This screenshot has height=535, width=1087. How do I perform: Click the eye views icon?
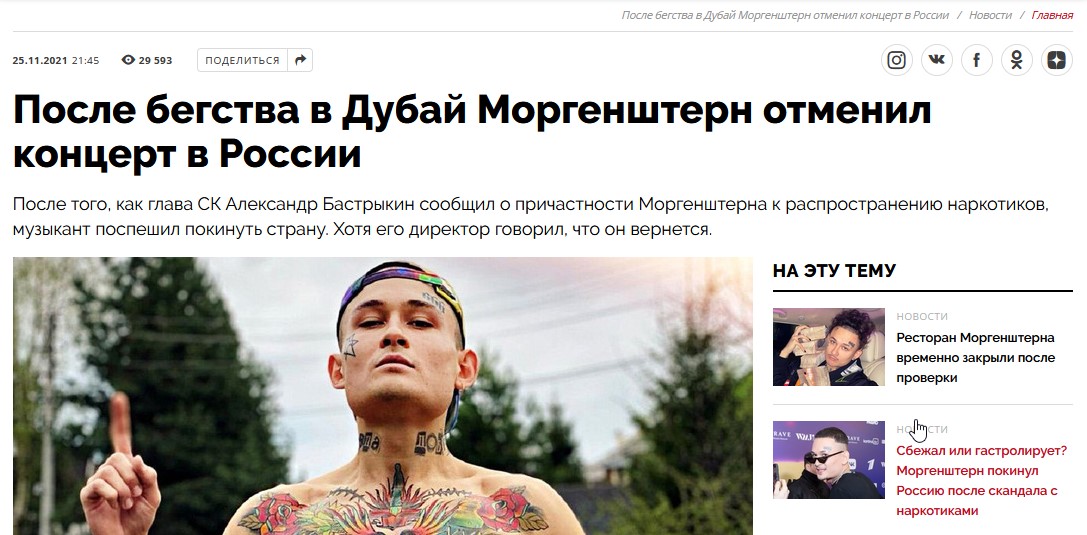pos(128,60)
